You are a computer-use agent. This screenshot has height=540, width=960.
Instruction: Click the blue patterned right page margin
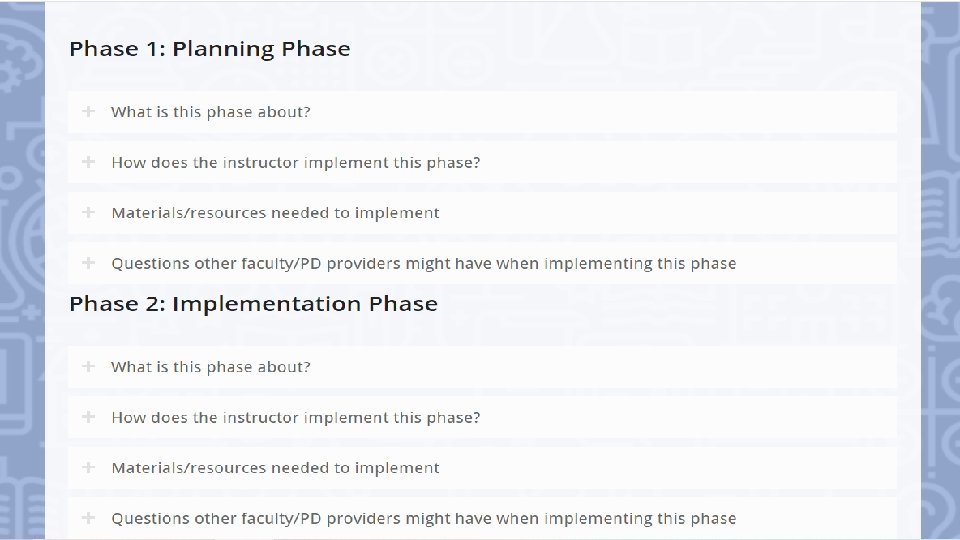939,270
